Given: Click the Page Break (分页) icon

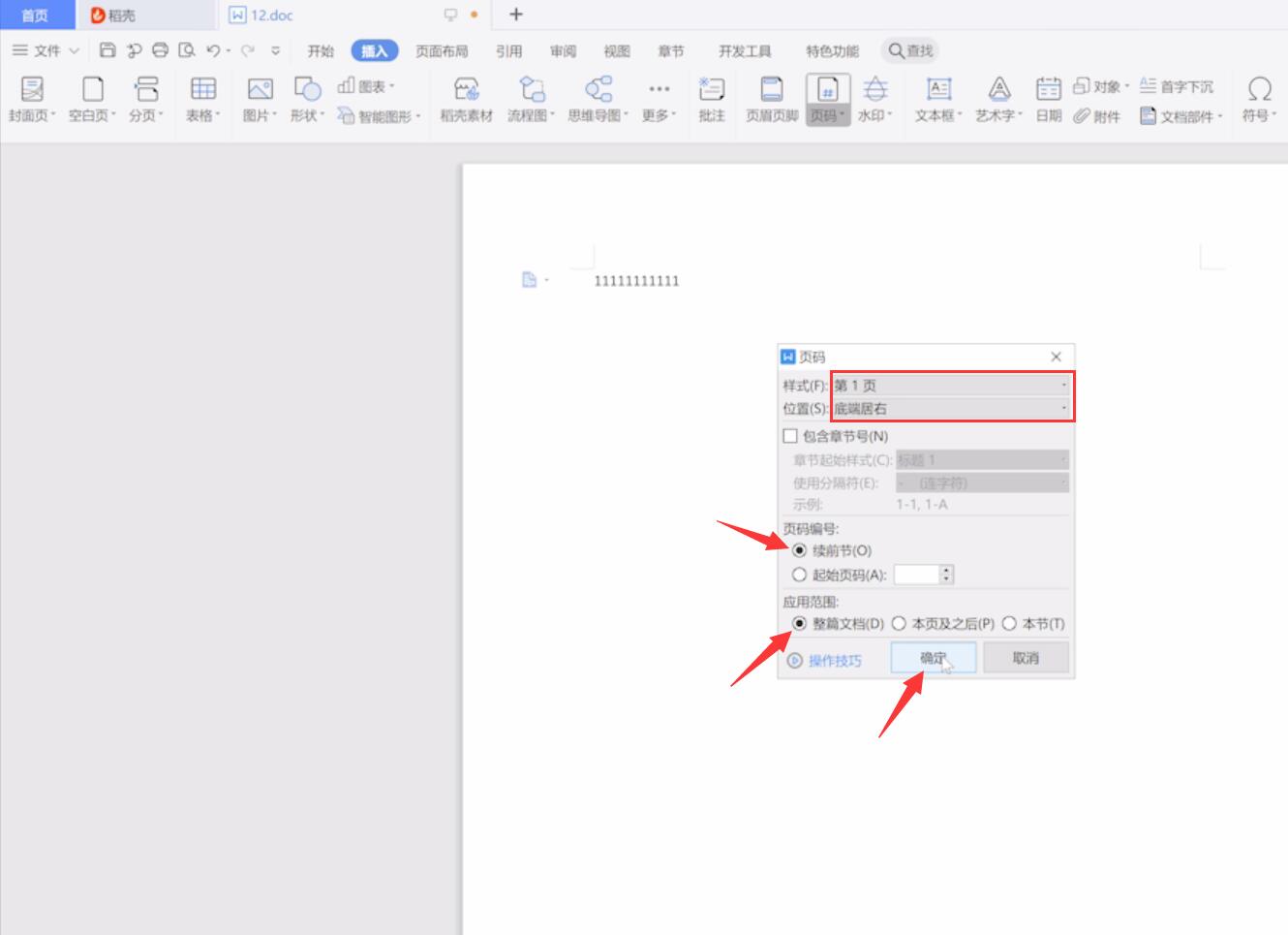Looking at the screenshot, I should 145,89.
